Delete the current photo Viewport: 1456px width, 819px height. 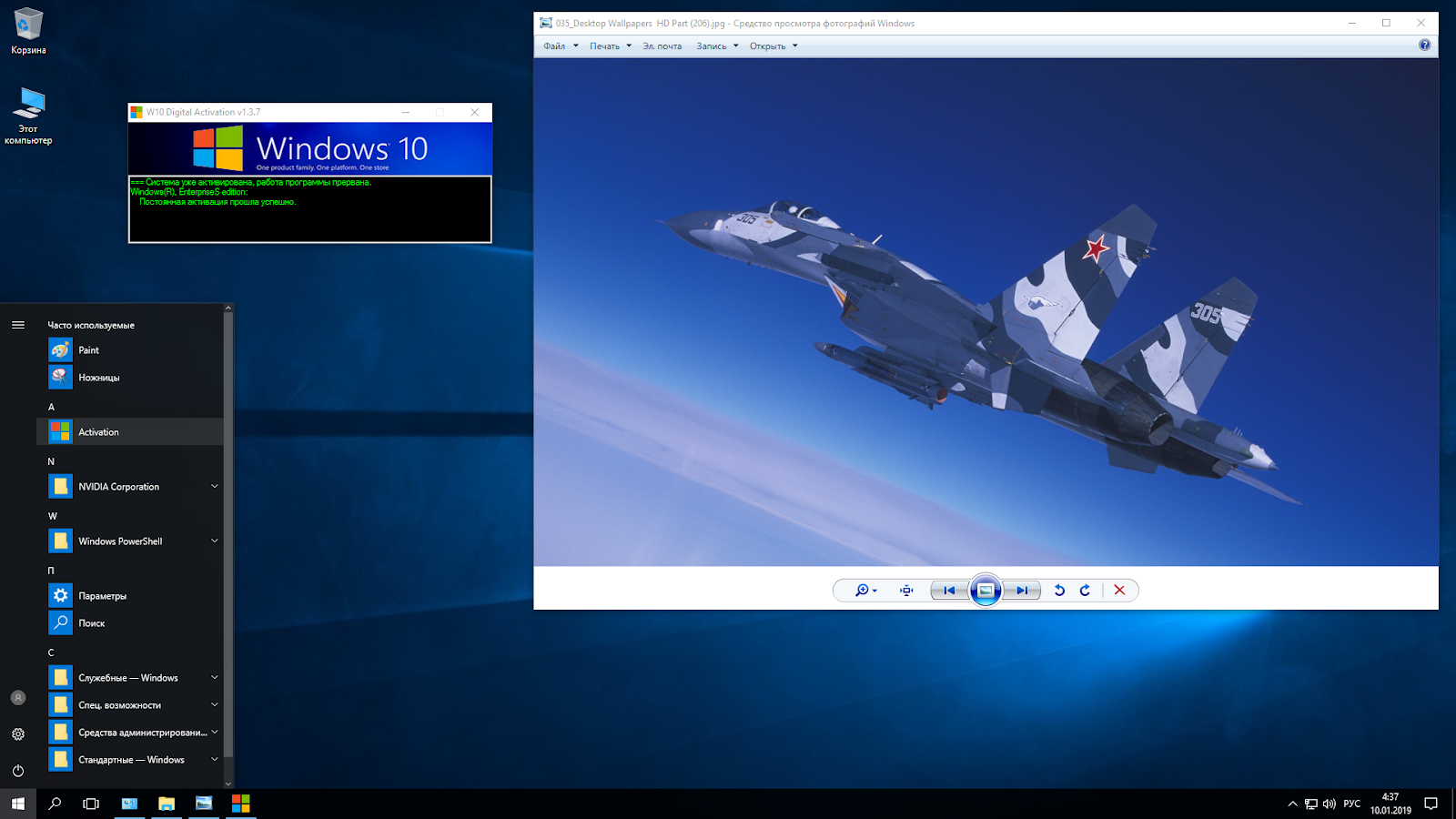[1119, 590]
